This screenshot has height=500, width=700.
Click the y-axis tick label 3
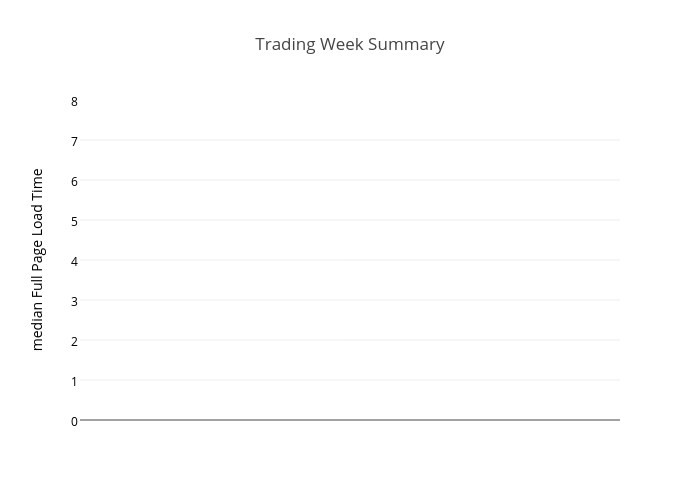74,301
